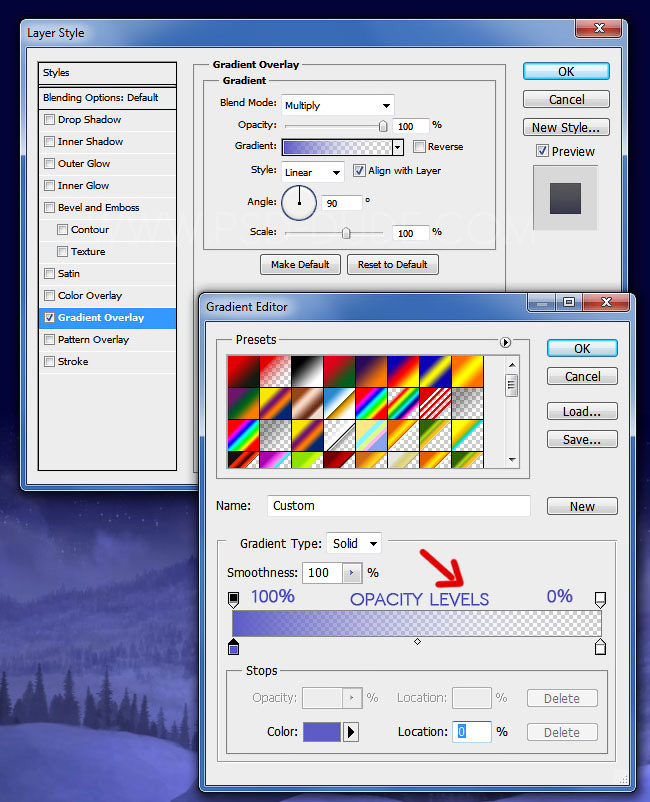This screenshot has width=650, height=802.
Task: Select the Color Overlay style entry
Action: 107,296
